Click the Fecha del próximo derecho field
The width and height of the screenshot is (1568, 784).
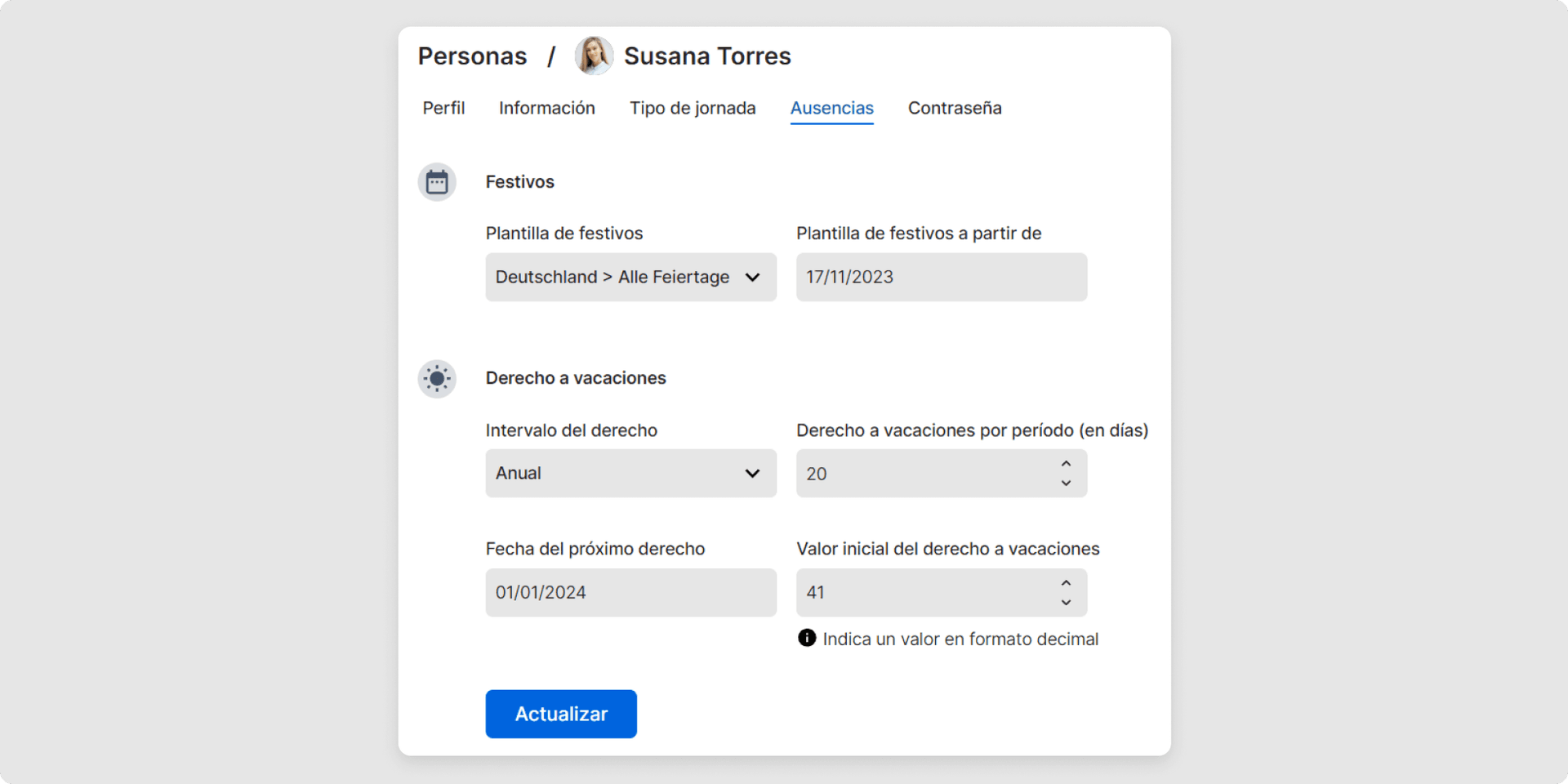click(630, 592)
